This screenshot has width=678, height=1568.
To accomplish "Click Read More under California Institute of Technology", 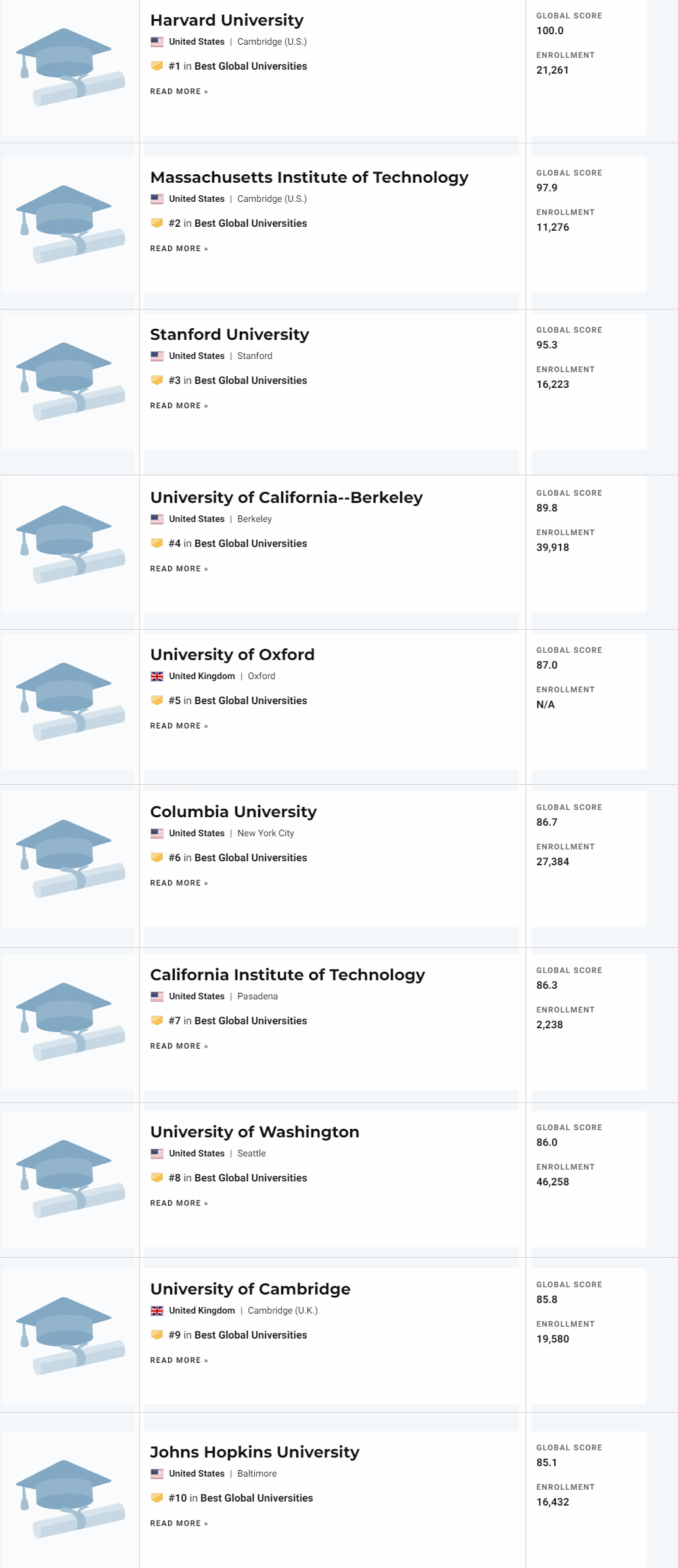I will coord(179,1046).
